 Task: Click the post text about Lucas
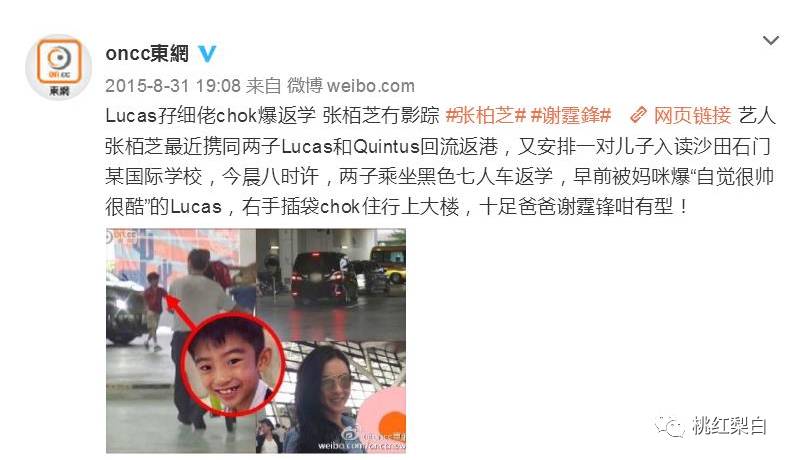(x=440, y=161)
